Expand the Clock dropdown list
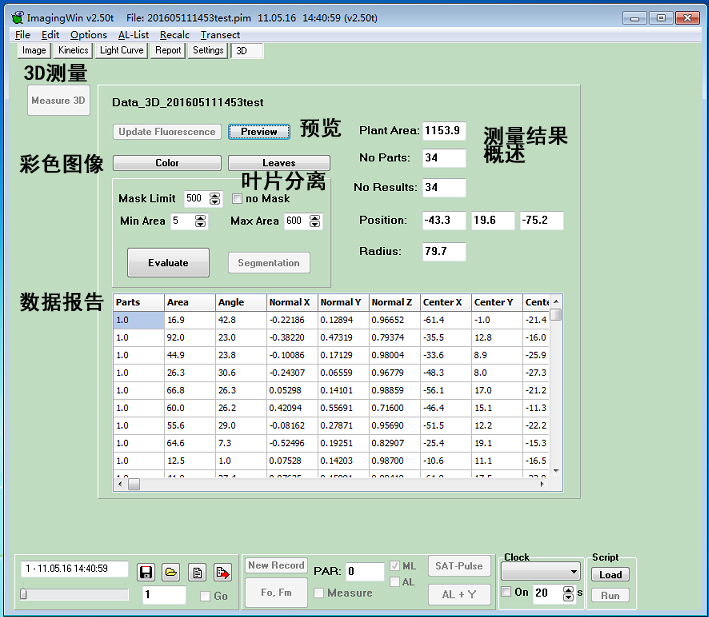 point(573,572)
